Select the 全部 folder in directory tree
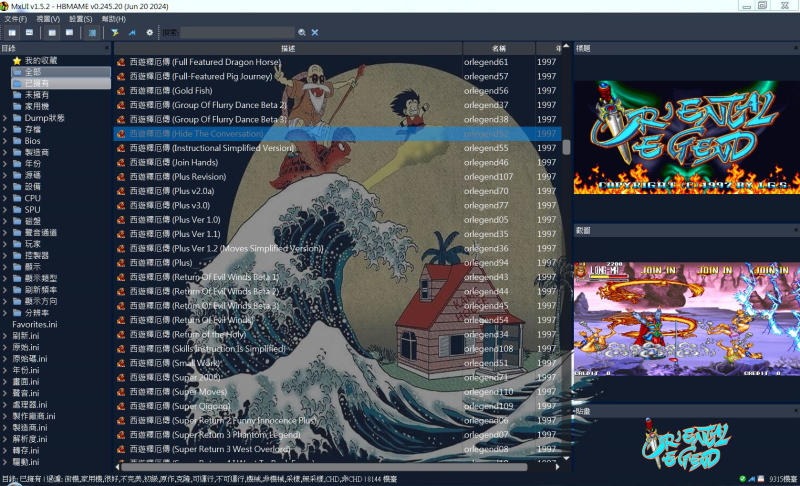Screen dimensions: 800x486 click(61, 72)
